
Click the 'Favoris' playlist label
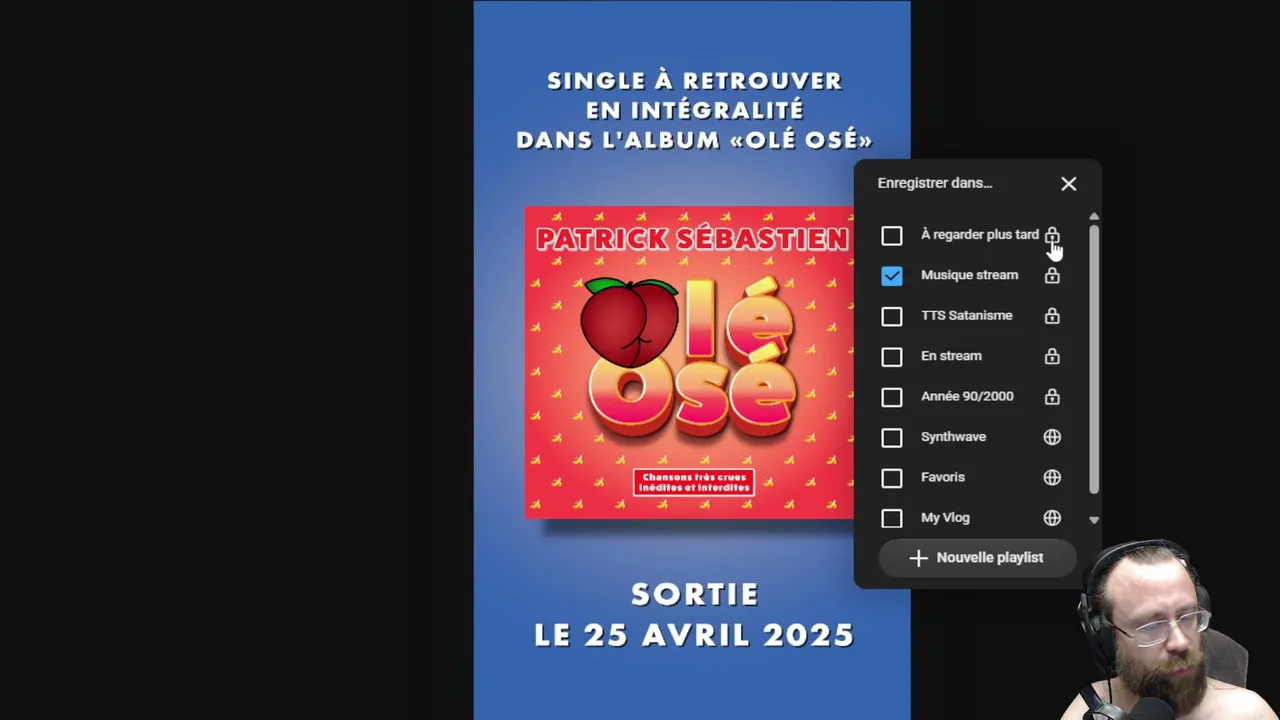(x=943, y=477)
